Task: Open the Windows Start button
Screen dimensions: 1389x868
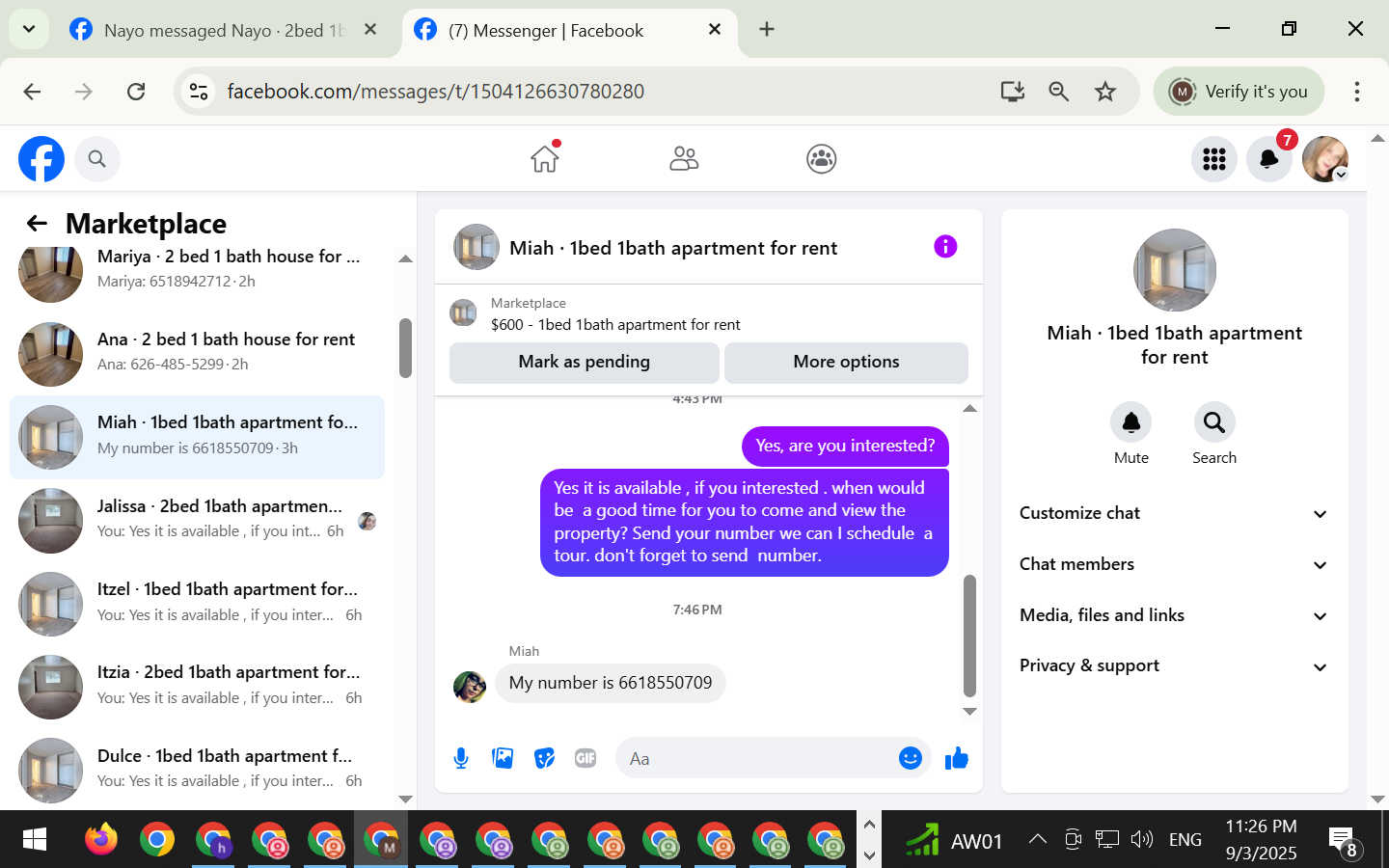Action: pos(34,840)
